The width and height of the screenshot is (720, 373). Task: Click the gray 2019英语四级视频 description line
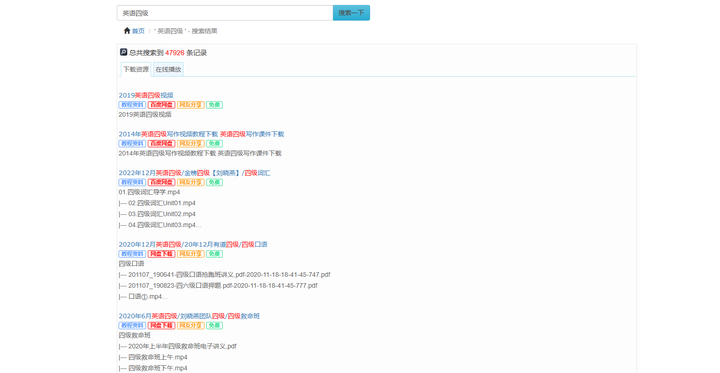[145, 115]
